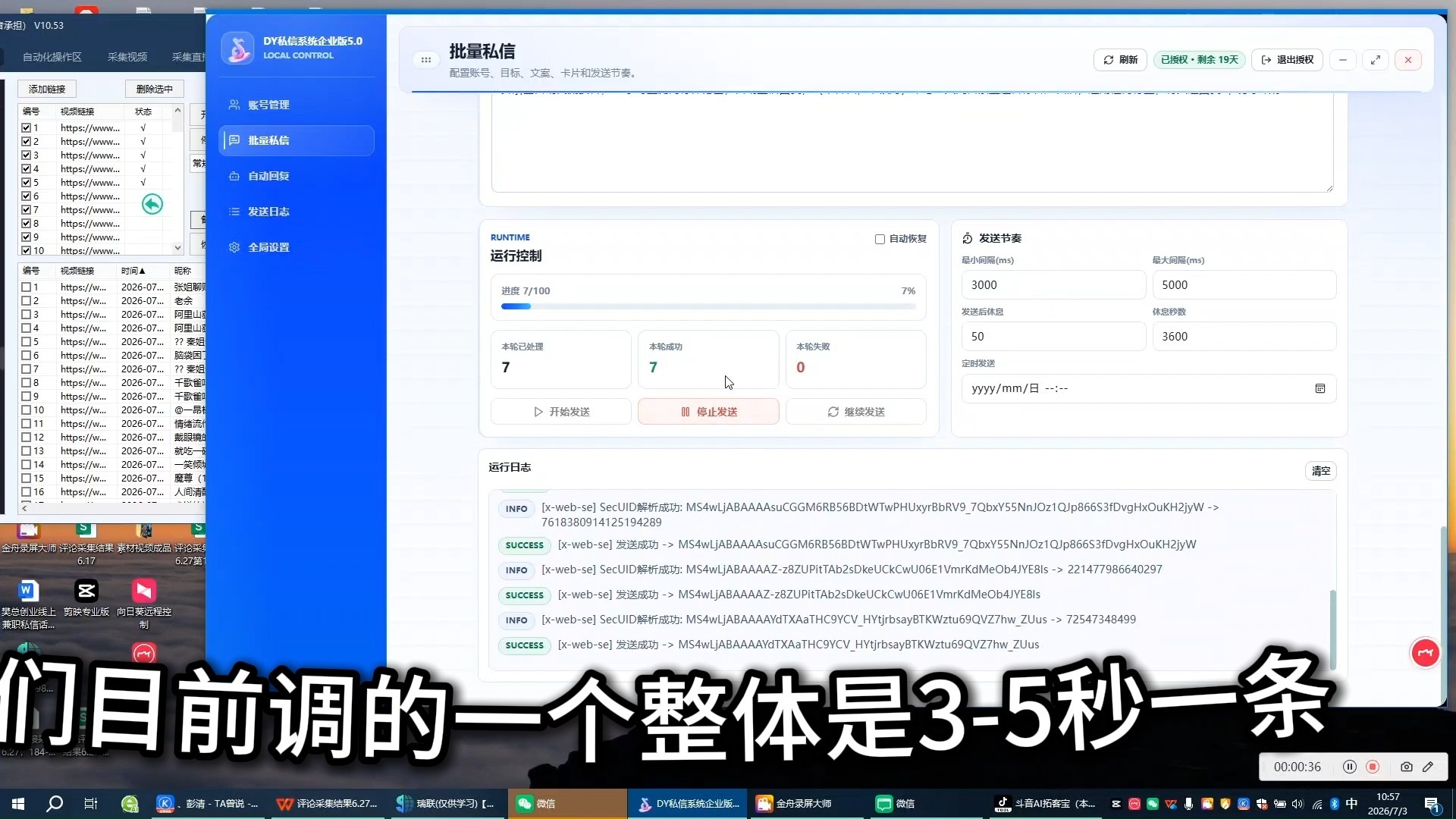Click the 最大间隔 field showing 5000

pyautogui.click(x=1244, y=285)
